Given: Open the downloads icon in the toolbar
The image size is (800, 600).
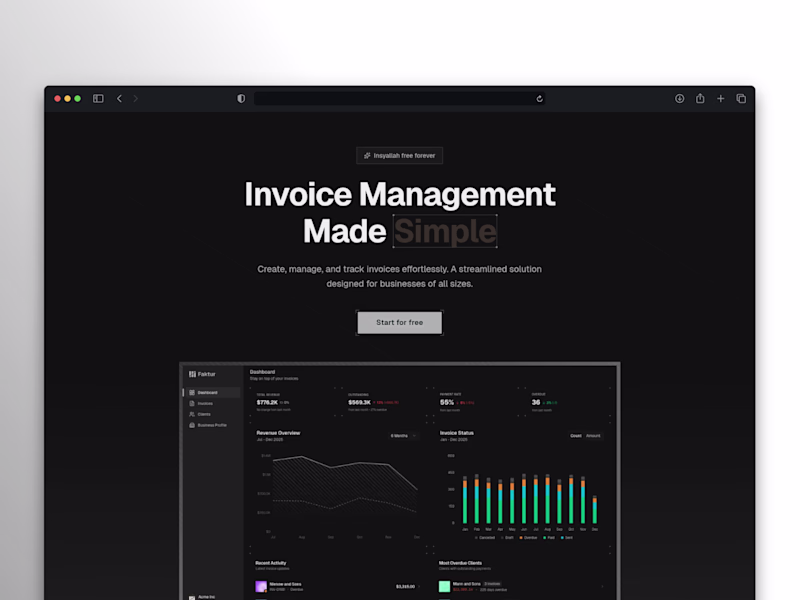Looking at the screenshot, I should pyautogui.click(x=680, y=98).
